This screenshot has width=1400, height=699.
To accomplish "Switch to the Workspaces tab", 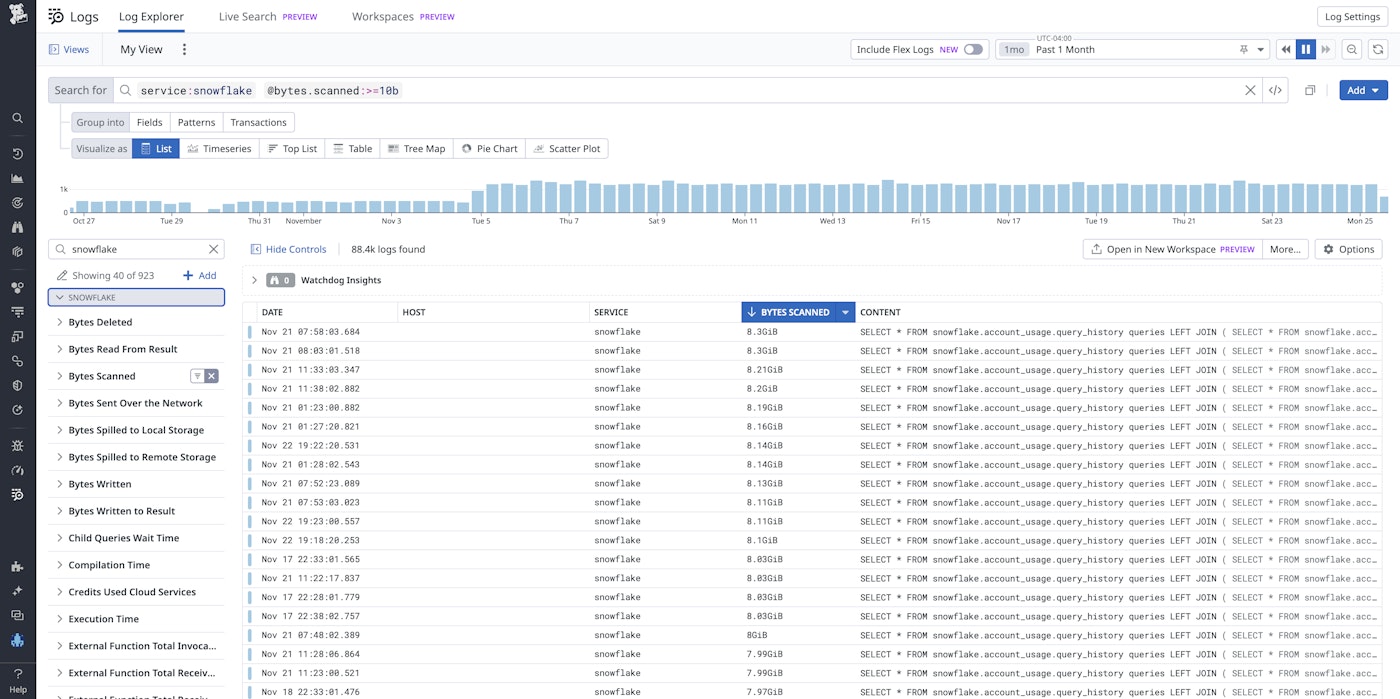I will pos(403,17).
